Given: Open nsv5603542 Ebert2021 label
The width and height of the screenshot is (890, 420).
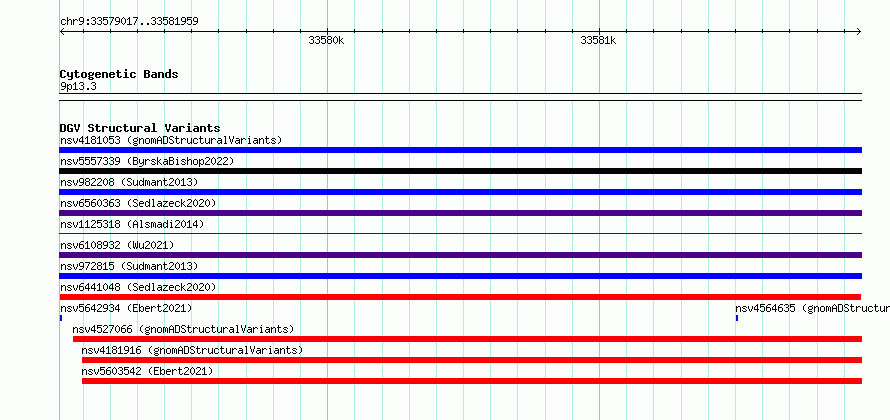Looking at the screenshot, I should [x=148, y=371].
